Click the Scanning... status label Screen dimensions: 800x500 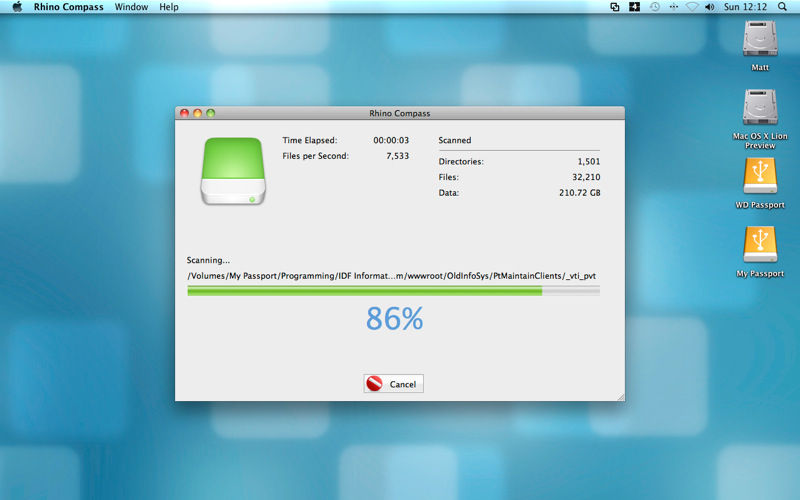(x=208, y=260)
